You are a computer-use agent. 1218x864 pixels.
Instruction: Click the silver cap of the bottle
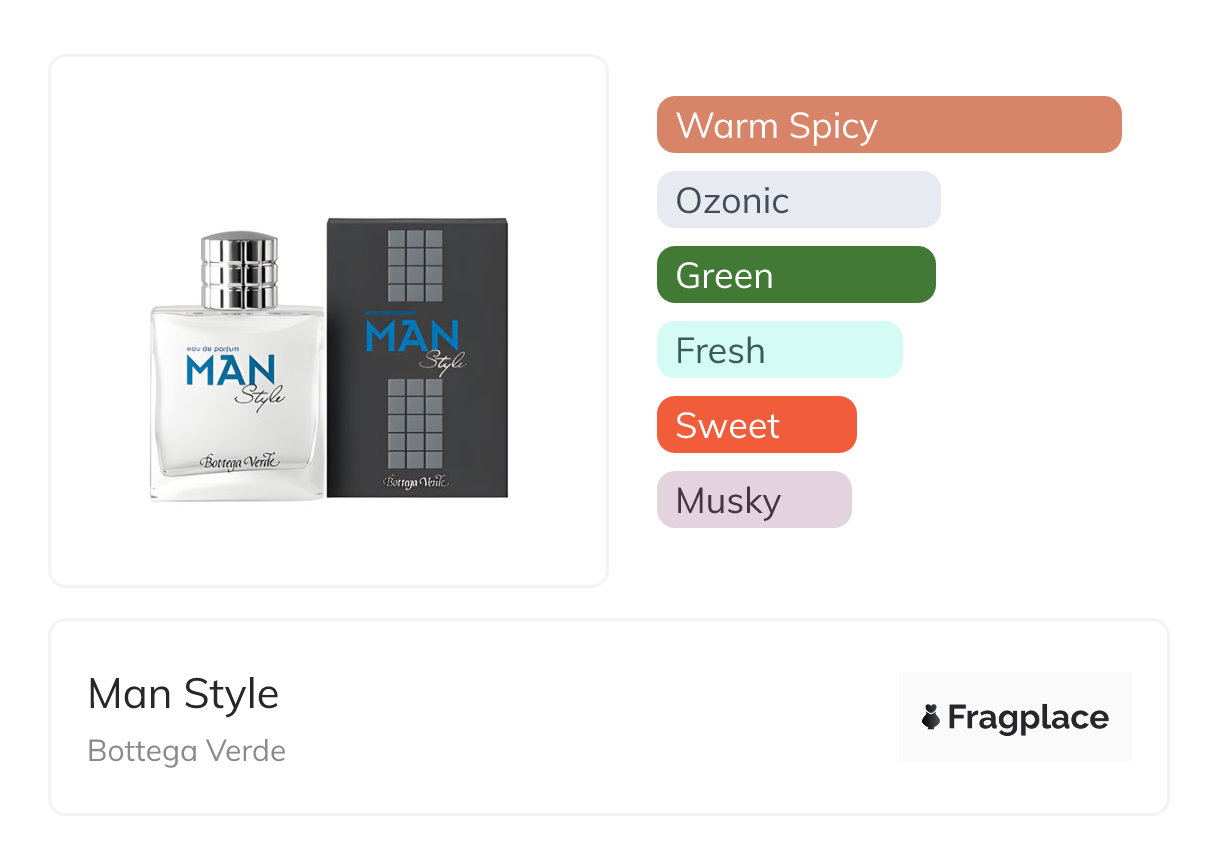(239, 270)
